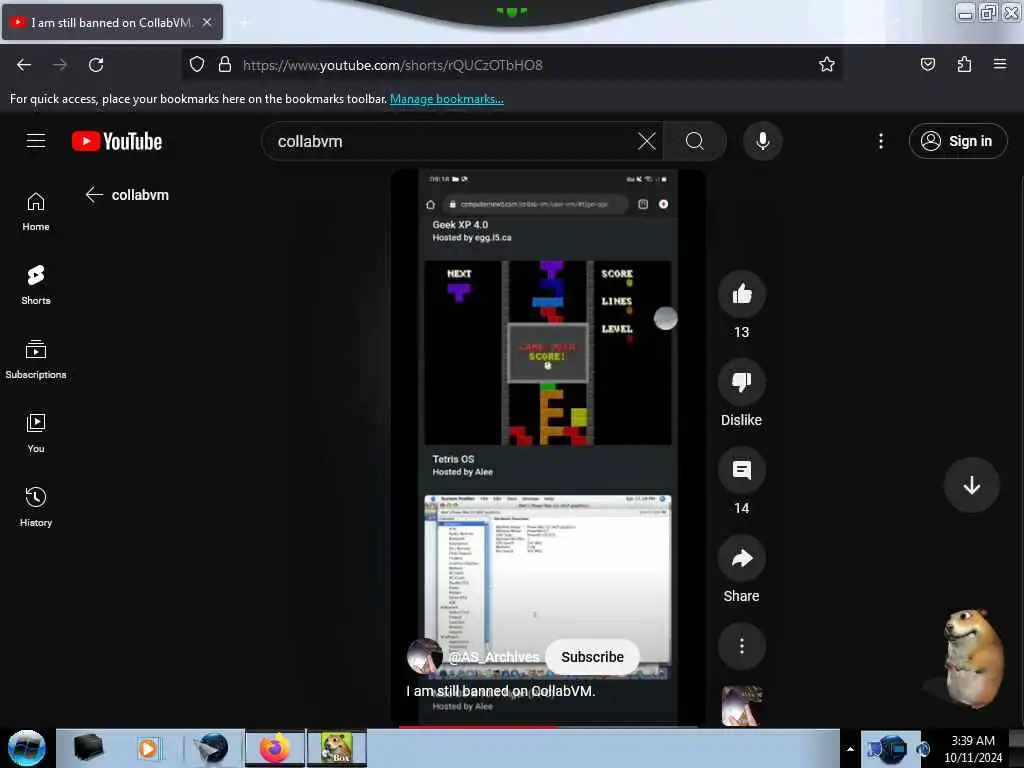
Task: Share this Short
Action: [x=741, y=558]
